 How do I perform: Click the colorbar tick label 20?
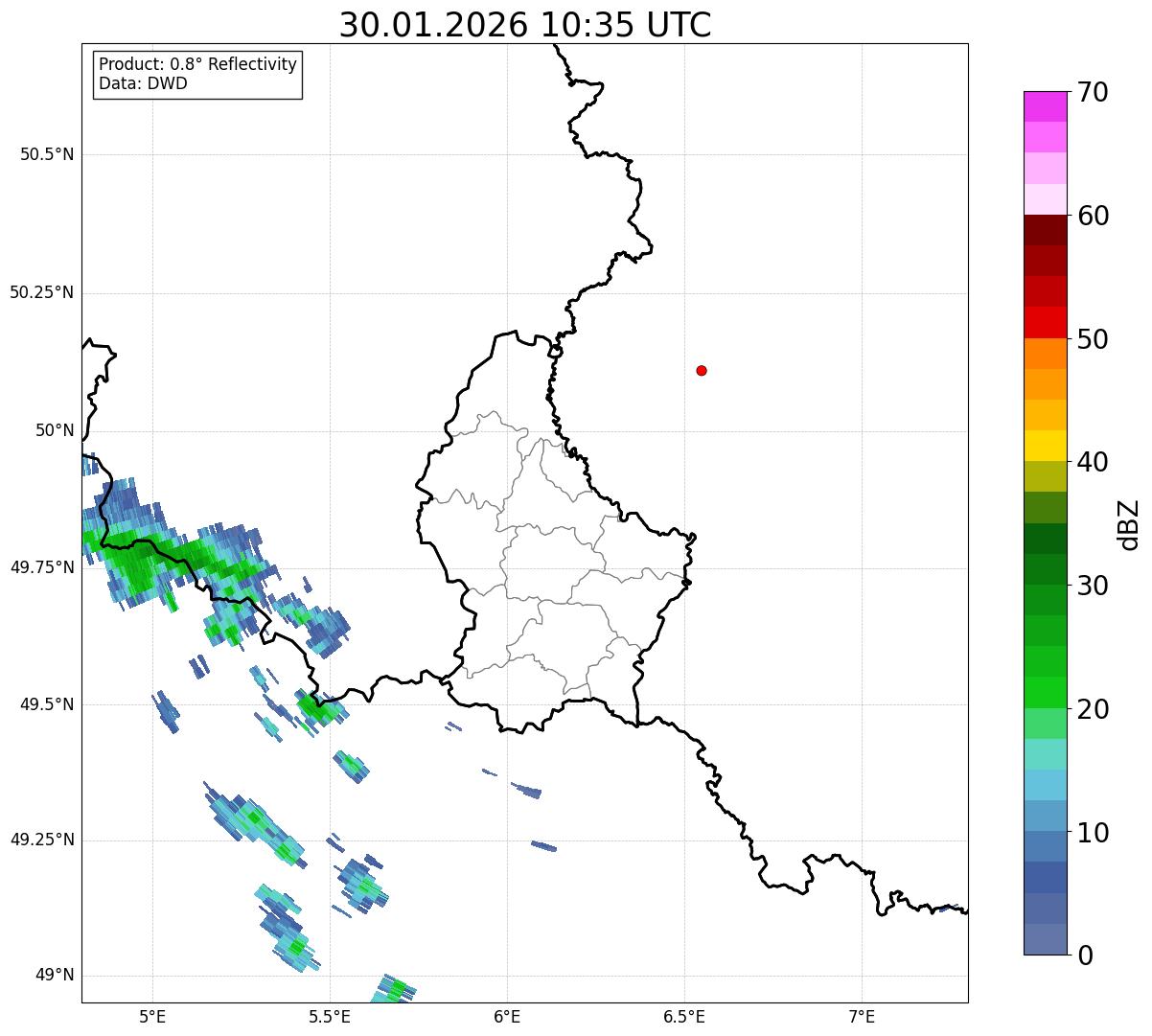[1093, 709]
